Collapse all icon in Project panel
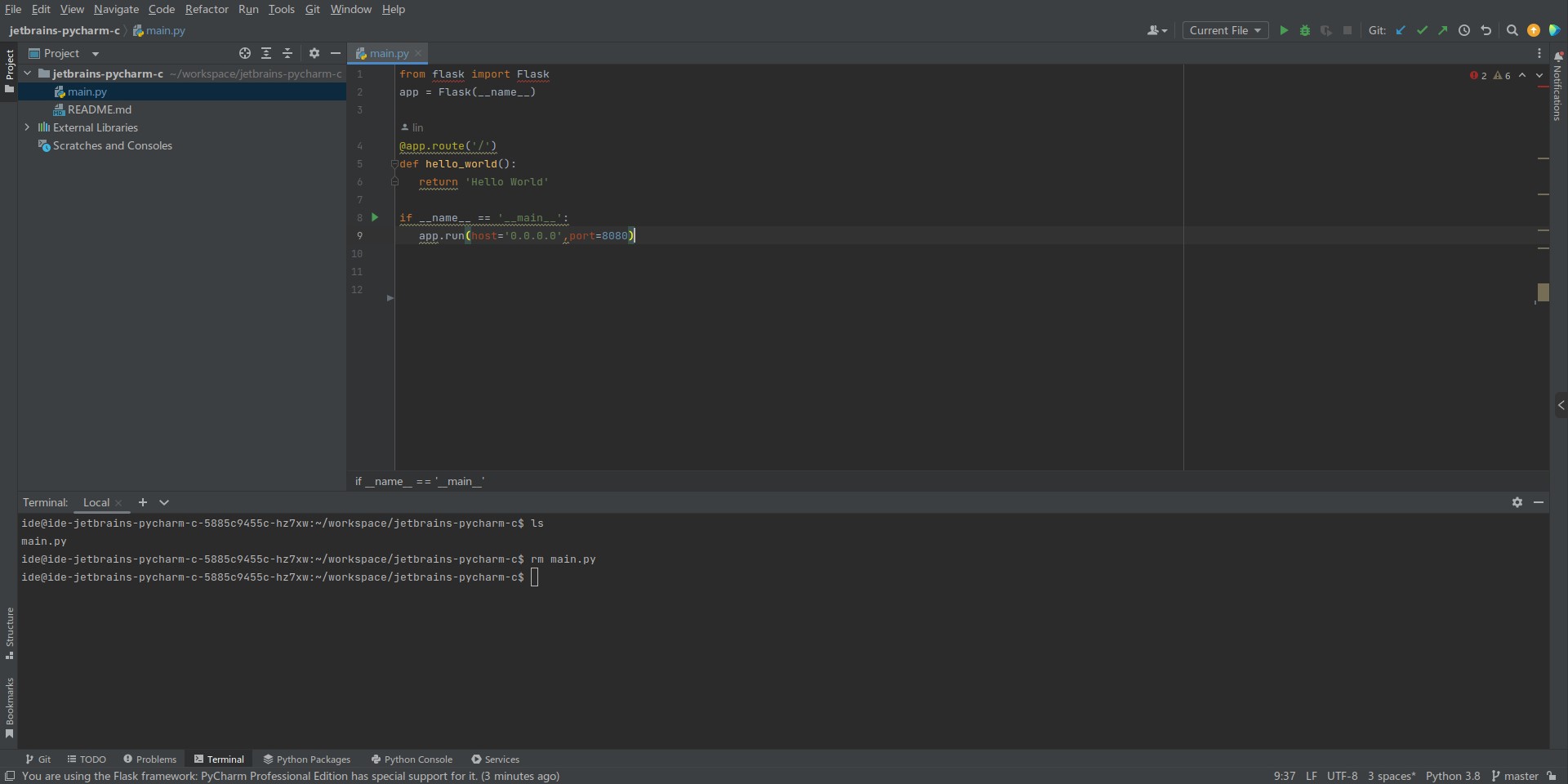1568x784 pixels. (x=287, y=53)
